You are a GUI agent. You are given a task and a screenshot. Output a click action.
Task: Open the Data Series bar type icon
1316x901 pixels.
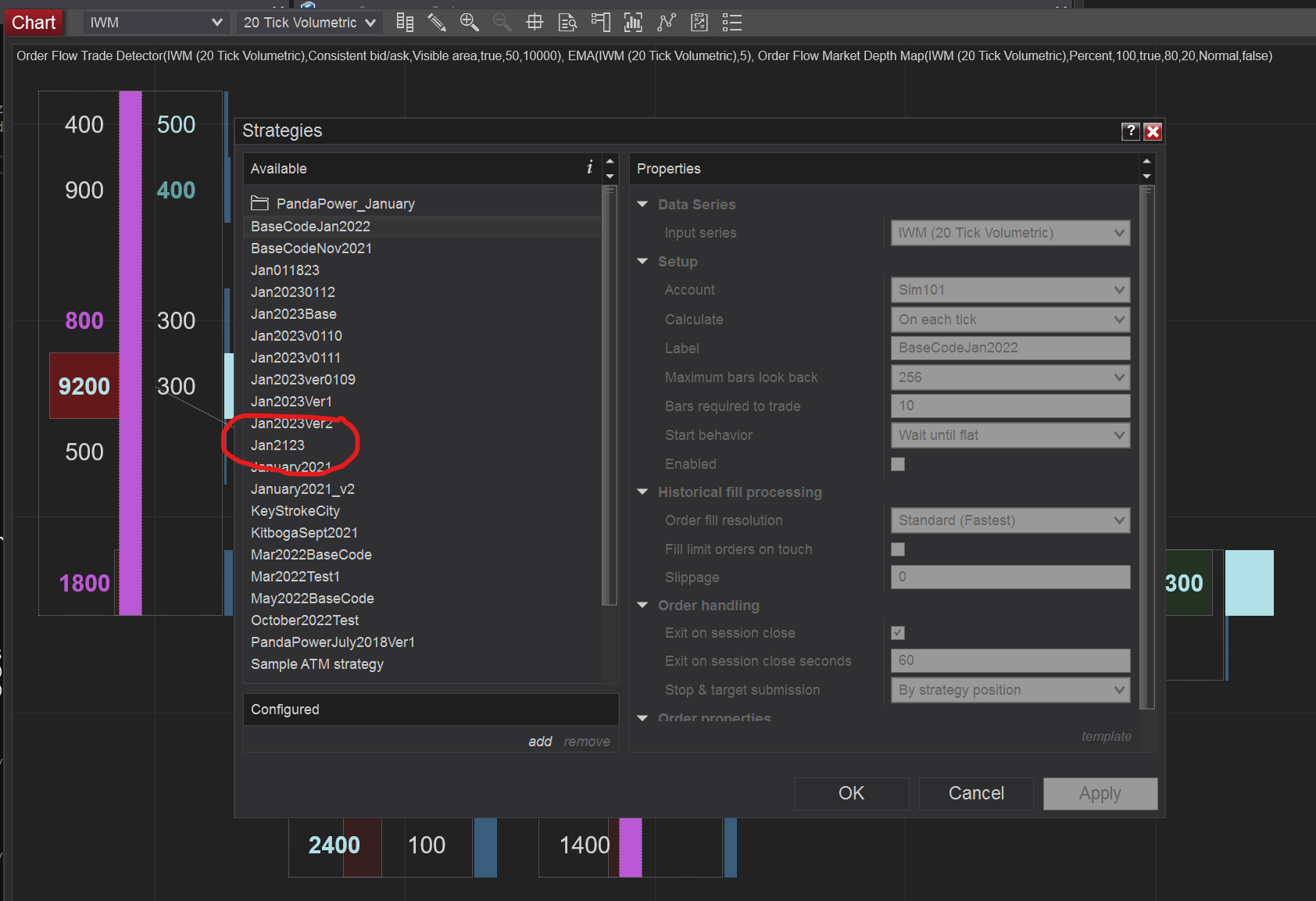point(405,23)
